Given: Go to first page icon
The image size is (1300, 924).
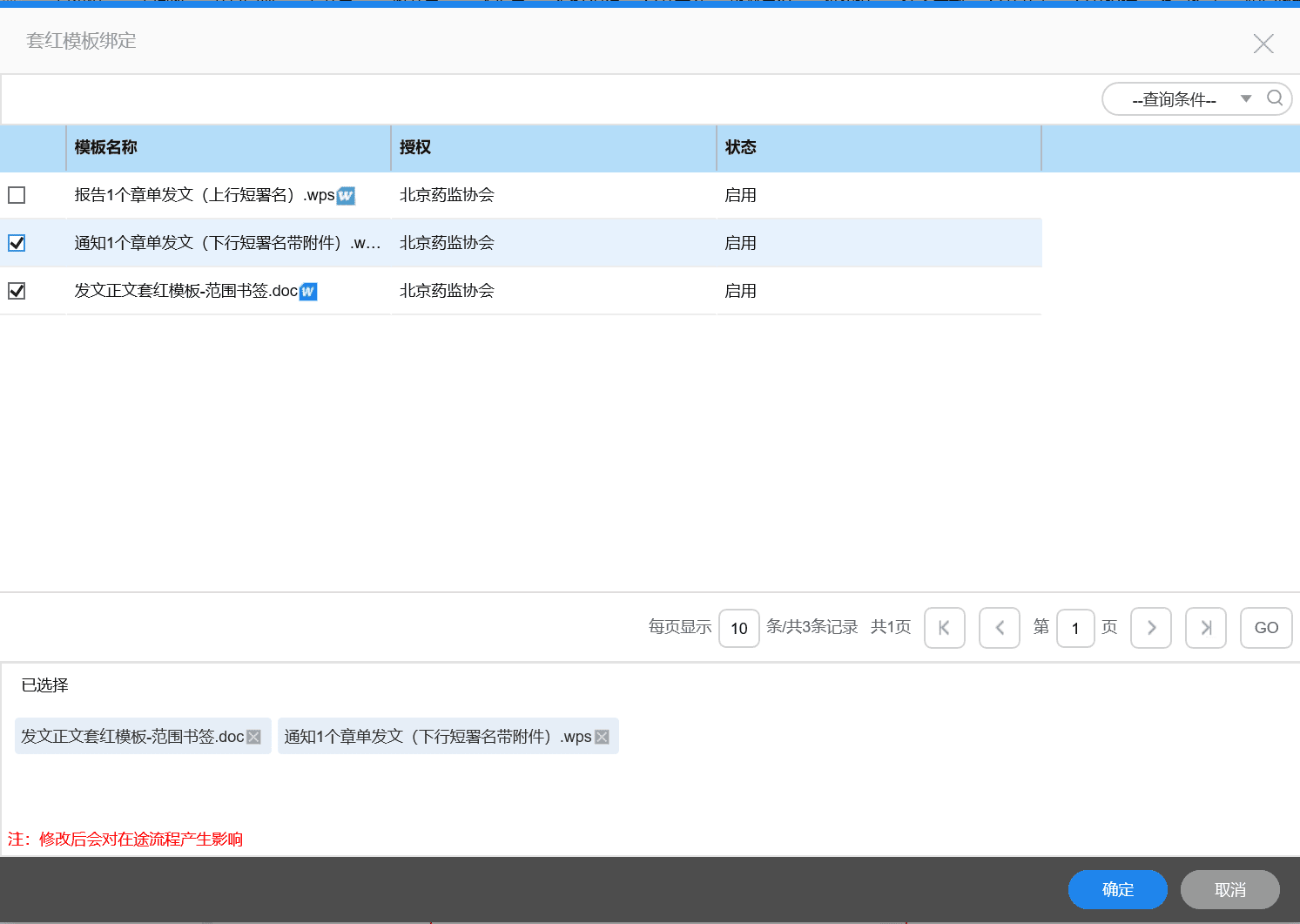Looking at the screenshot, I should coord(945,628).
